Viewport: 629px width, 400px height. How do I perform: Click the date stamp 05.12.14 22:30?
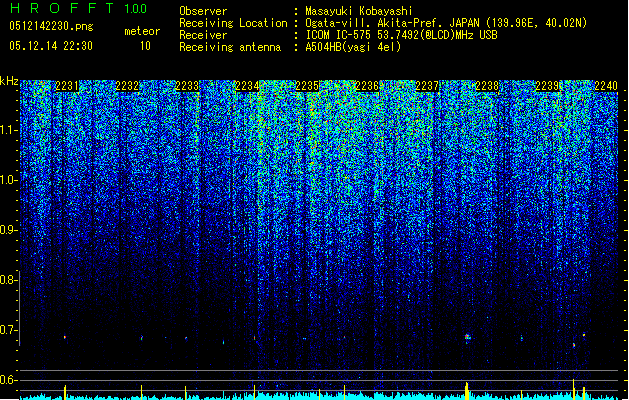tap(51, 46)
